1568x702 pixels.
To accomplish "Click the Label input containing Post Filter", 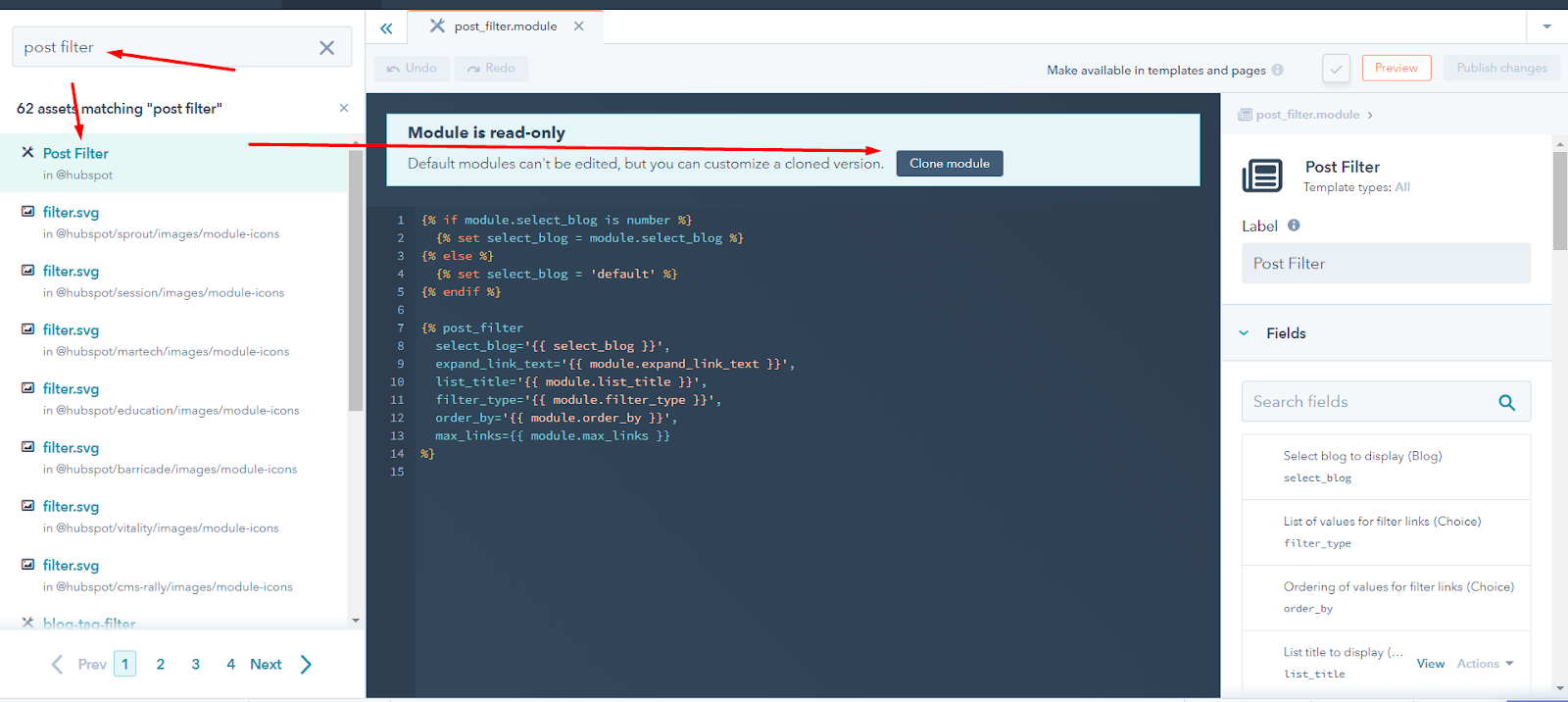I will point(1386,264).
